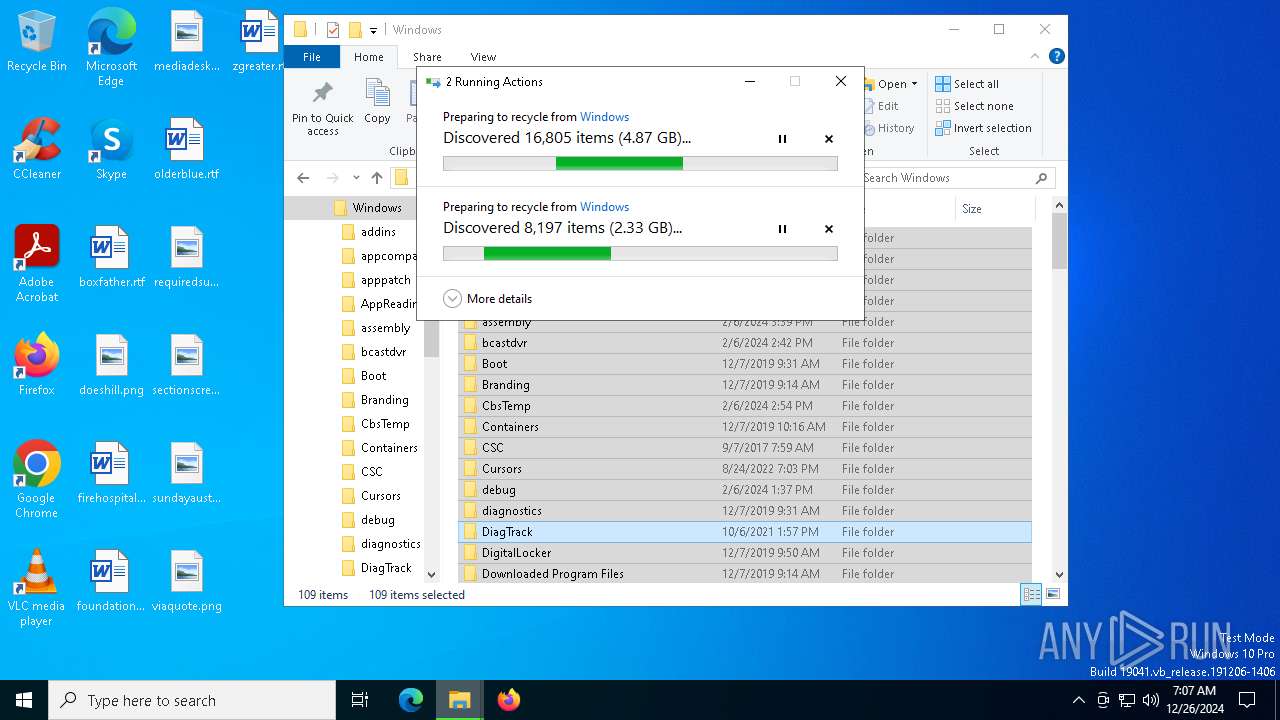Select the CbsTemp folder in file list
The height and width of the screenshot is (720, 1280).
745,406
